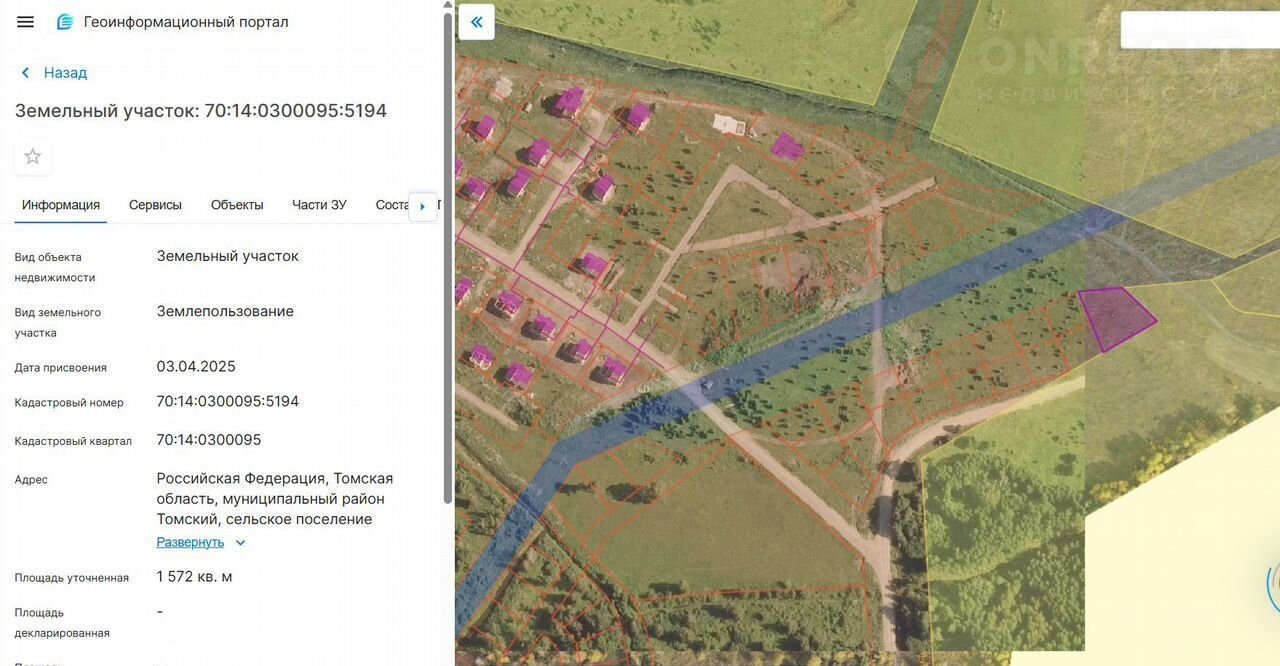Viewport: 1280px width, 666px height.
Task: Click the chevron beside Развернуть
Action: (240, 543)
